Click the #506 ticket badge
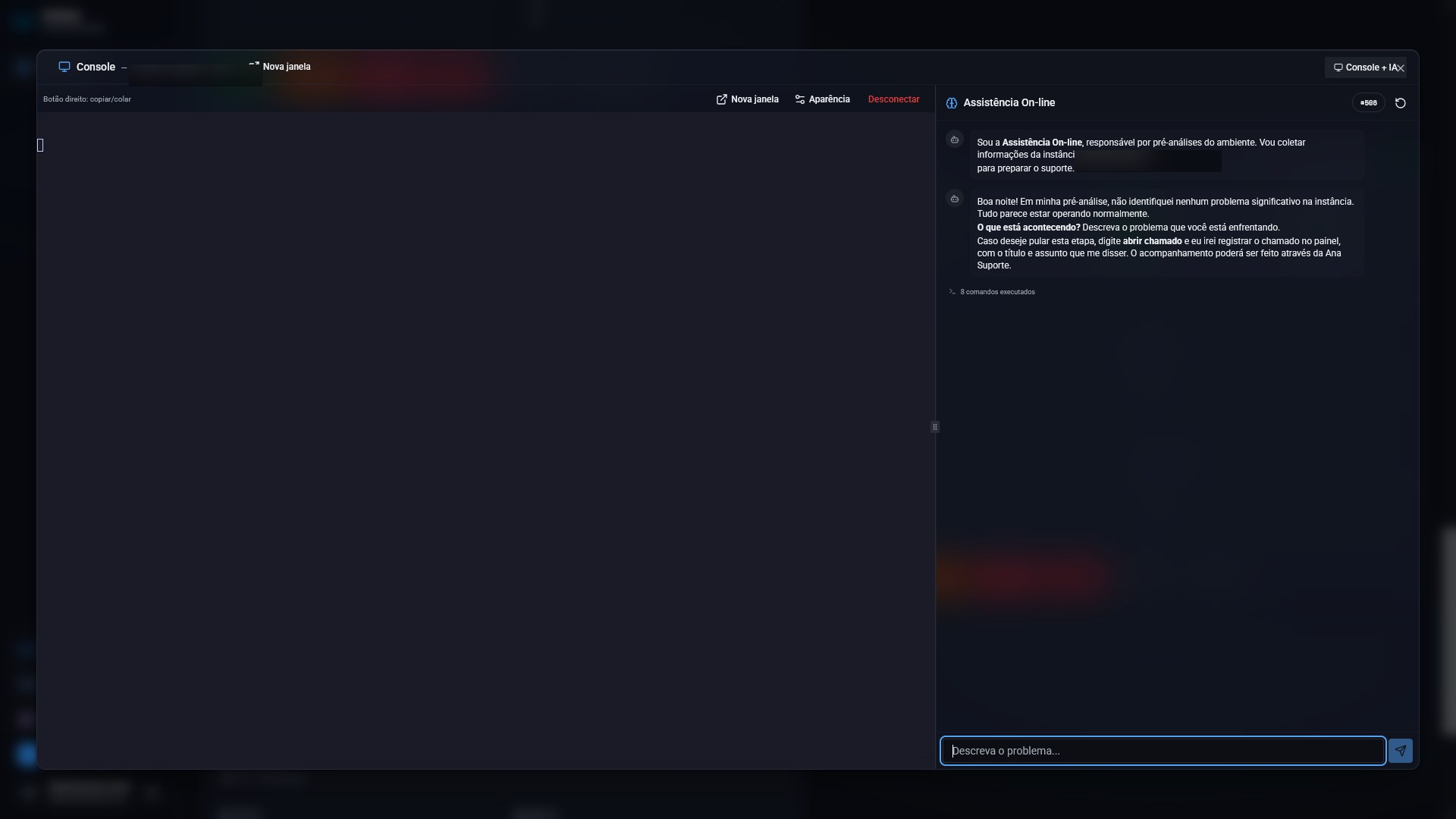Viewport: 1456px width, 819px height. pyautogui.click(x=1368, y=103)
